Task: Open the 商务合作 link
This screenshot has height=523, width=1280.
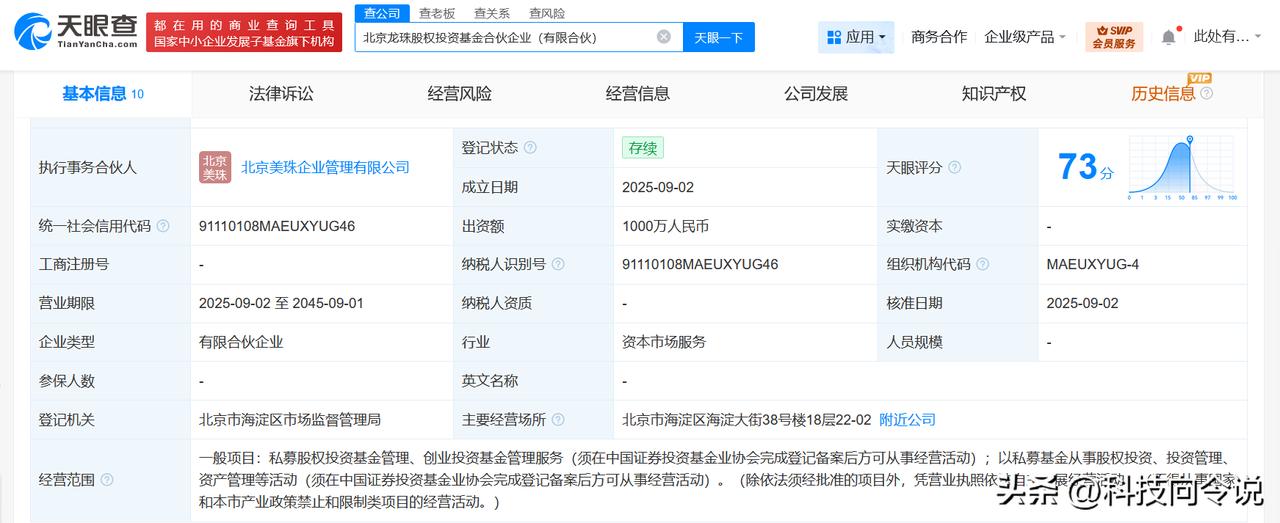Action: click(x=939, y=37)
